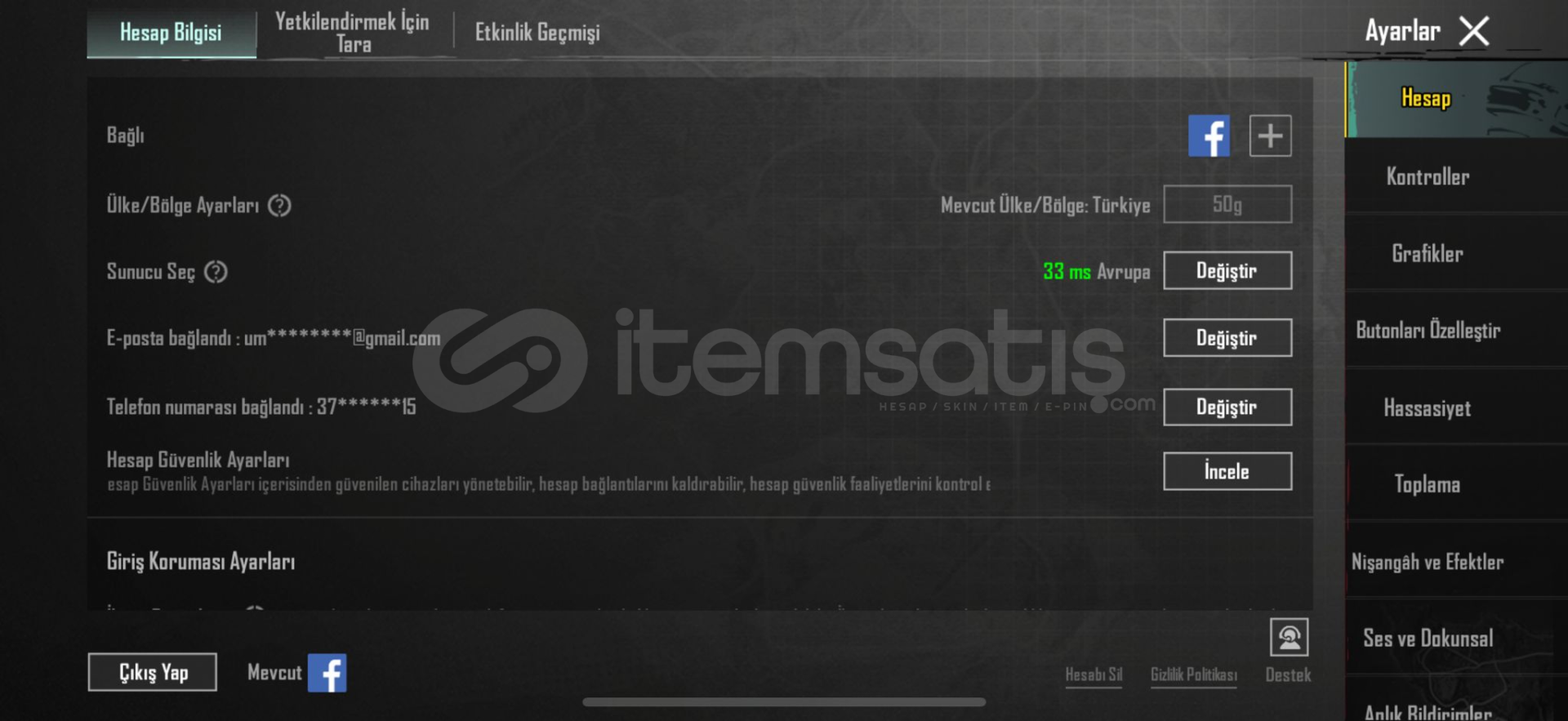Click the disabled 50g region button
Screen dimensions: 1568x721
(x=1227, y=204)
